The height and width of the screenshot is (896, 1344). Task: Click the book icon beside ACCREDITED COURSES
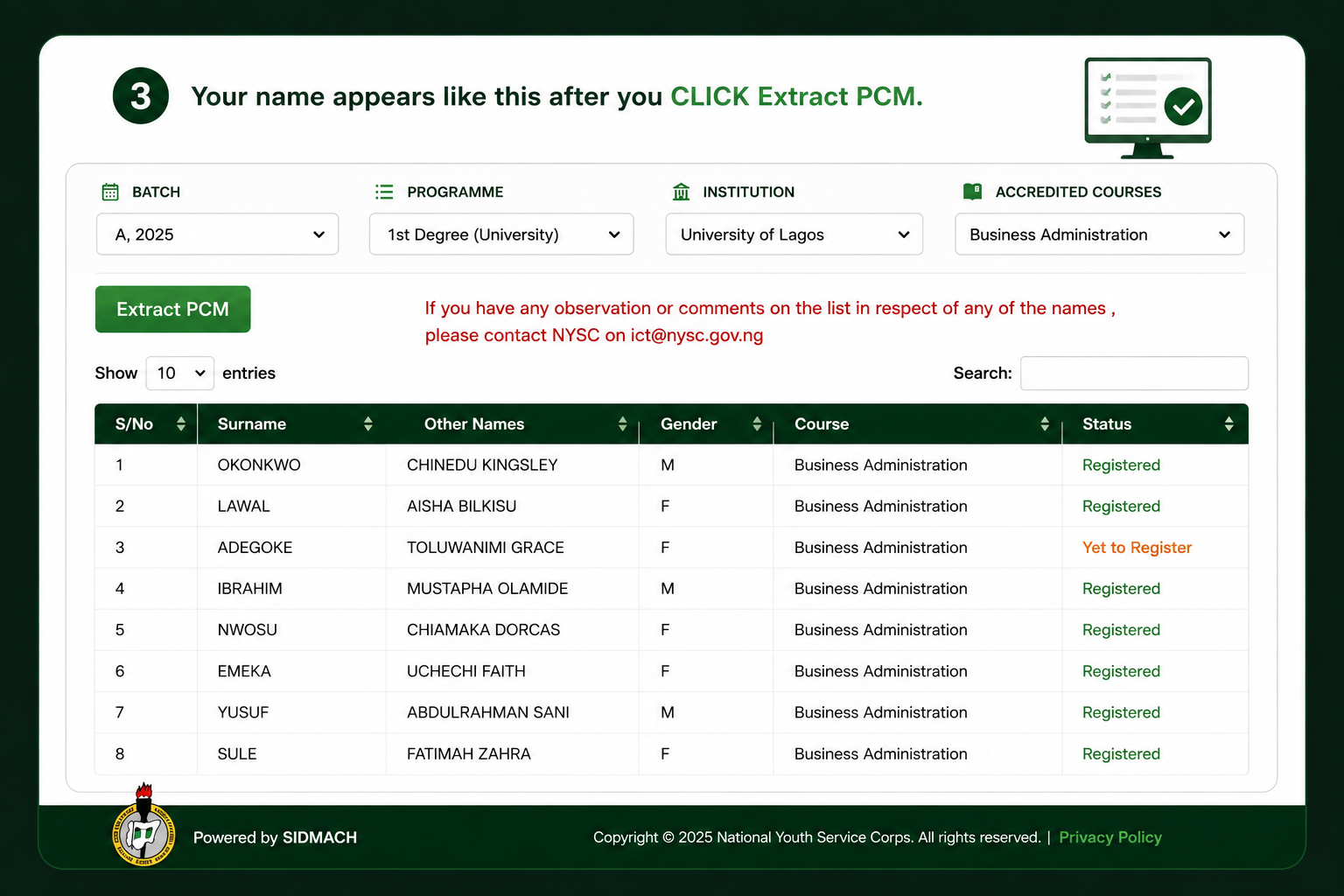click(x=972, y=192)
